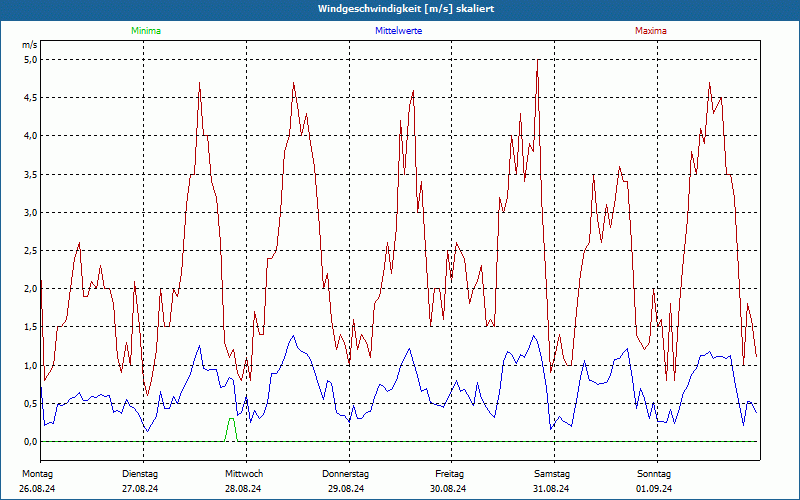Click the 0,0 y-axis value
This screenshot has width=800, height=500.
(x=31, y=442)
